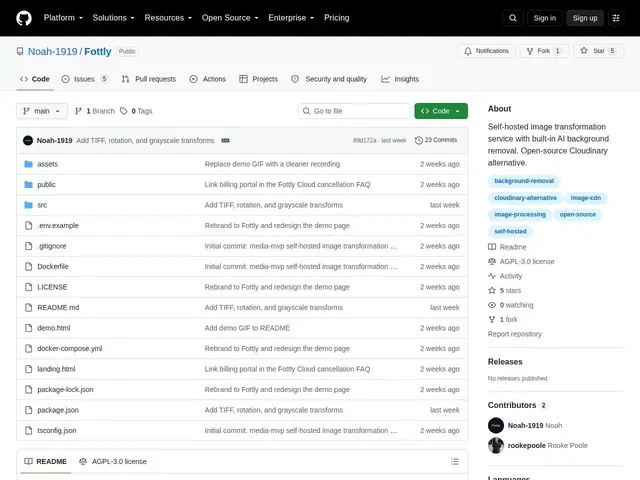Image resolution: width=640 pixels, height=480 pixels.
Task: Open the green Code clone dropdown
Action: [441, 111]
